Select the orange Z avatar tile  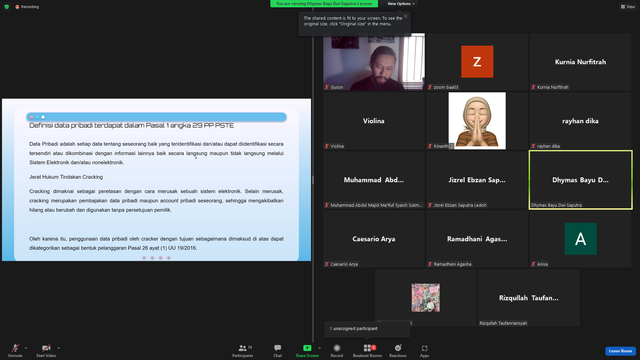click(477, 62)
